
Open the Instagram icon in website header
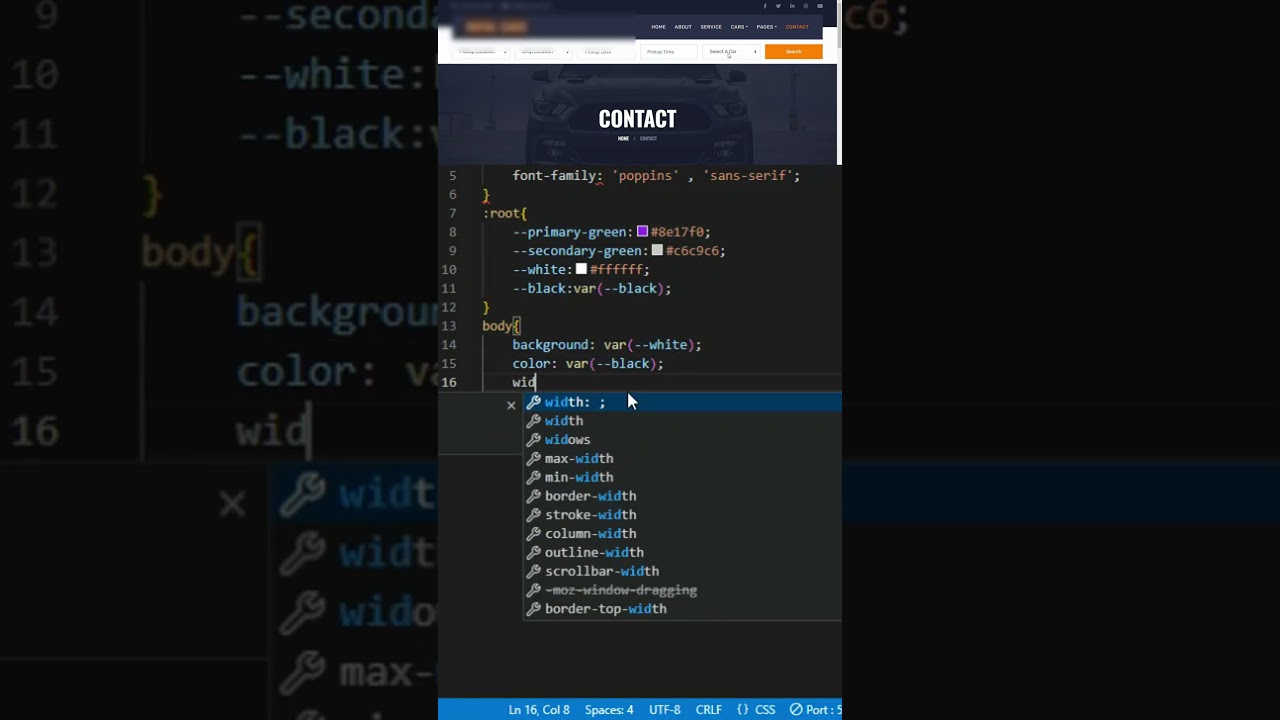(806, 6)
